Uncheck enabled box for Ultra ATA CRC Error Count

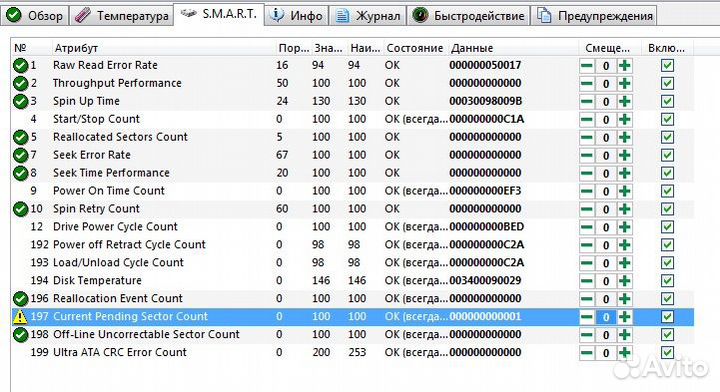[x=667, y=353]
